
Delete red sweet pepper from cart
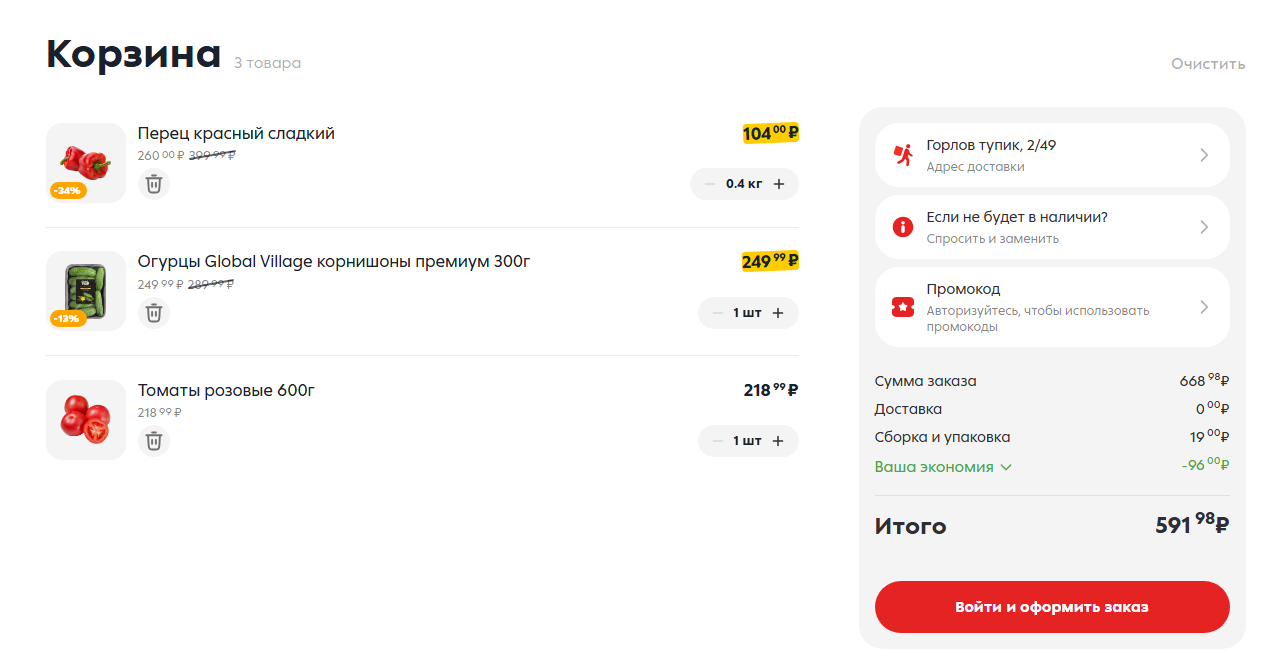pos(154,185)
